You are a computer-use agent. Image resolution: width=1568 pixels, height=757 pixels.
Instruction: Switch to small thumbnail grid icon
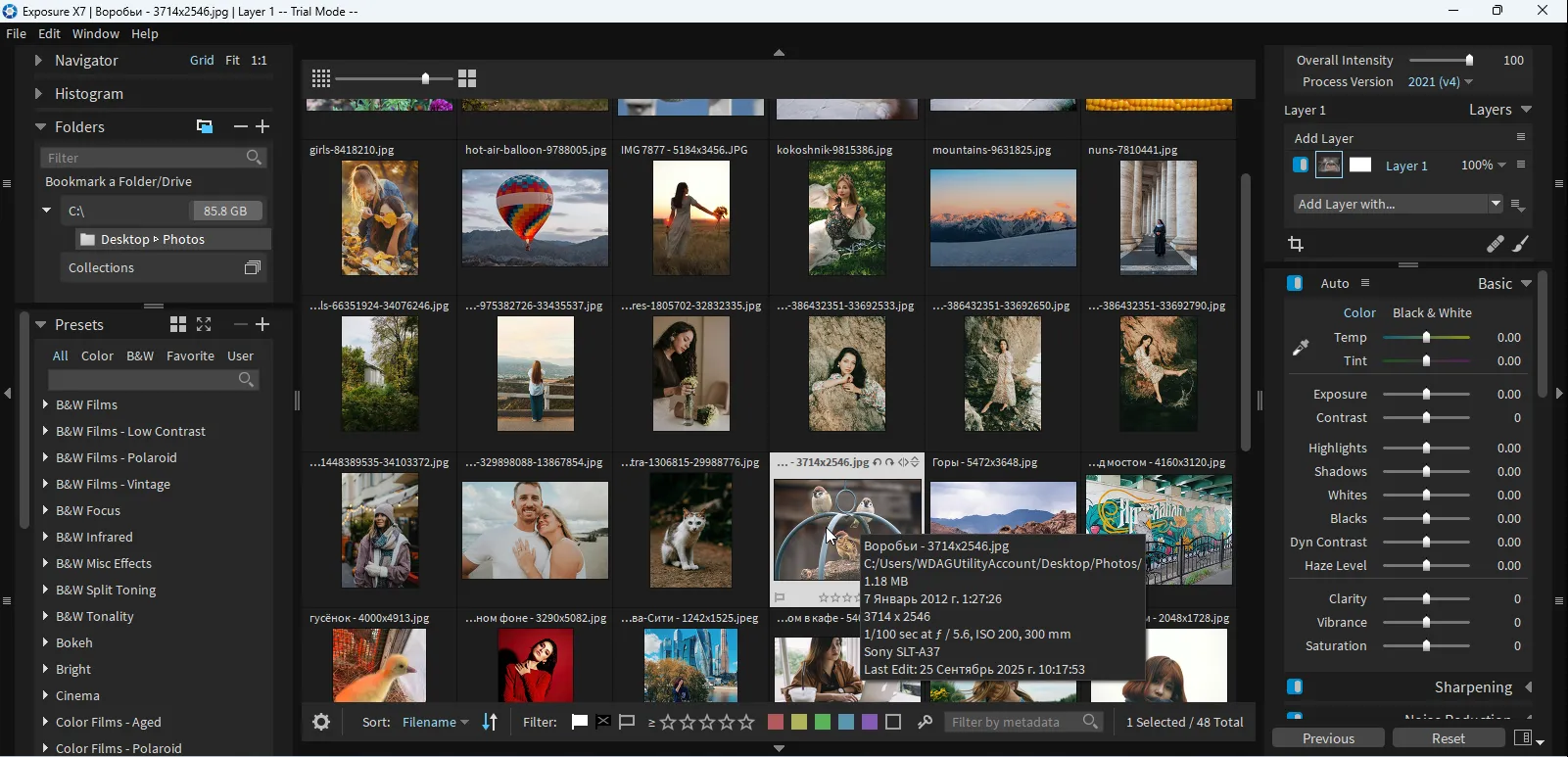click(x=321, y=78)
